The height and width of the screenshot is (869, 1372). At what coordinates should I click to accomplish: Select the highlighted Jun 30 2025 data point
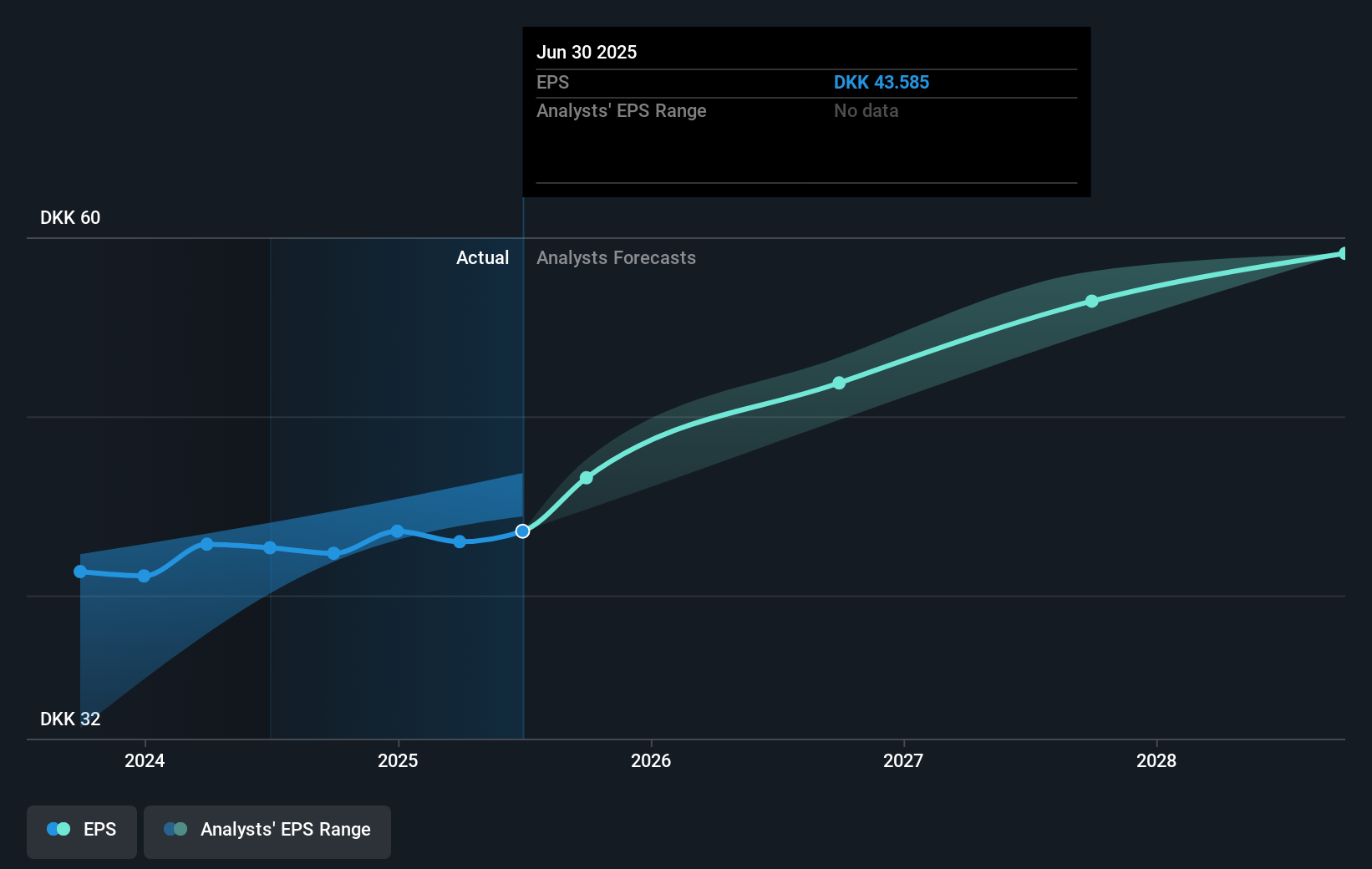tap(522, 531)
